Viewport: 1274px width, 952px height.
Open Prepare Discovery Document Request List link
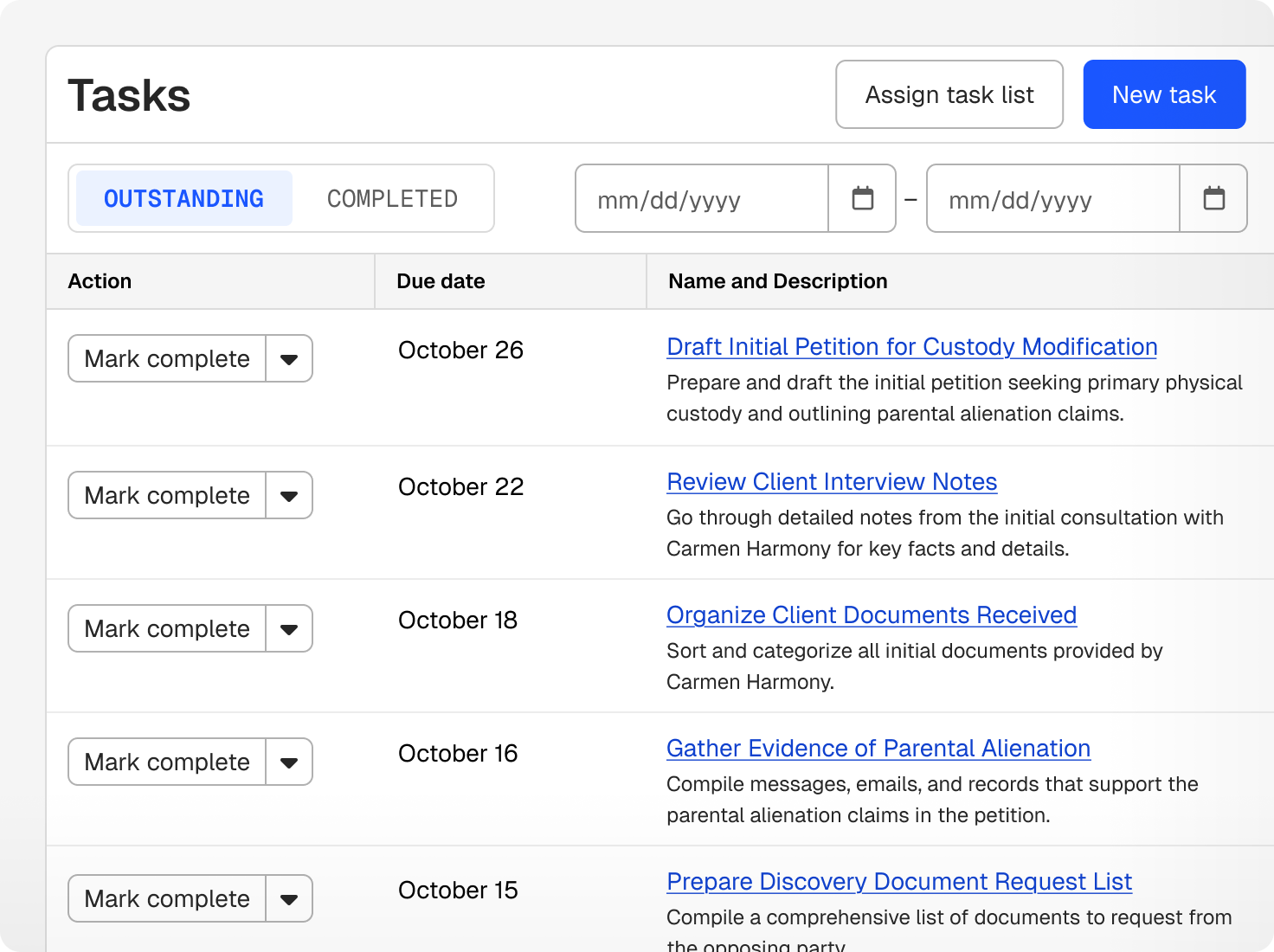coord(899,882)
